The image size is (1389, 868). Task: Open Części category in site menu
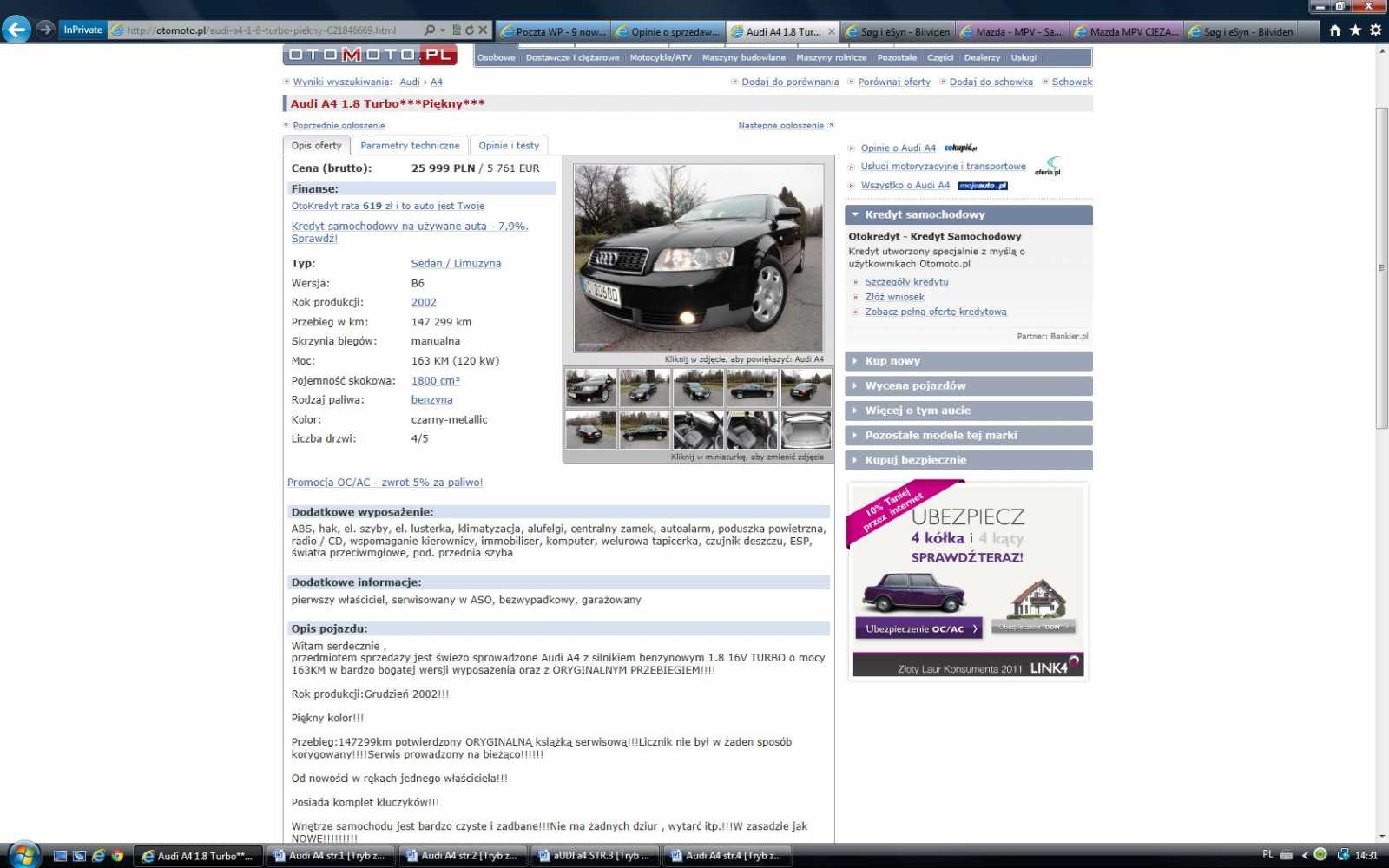tap(940, 57)
